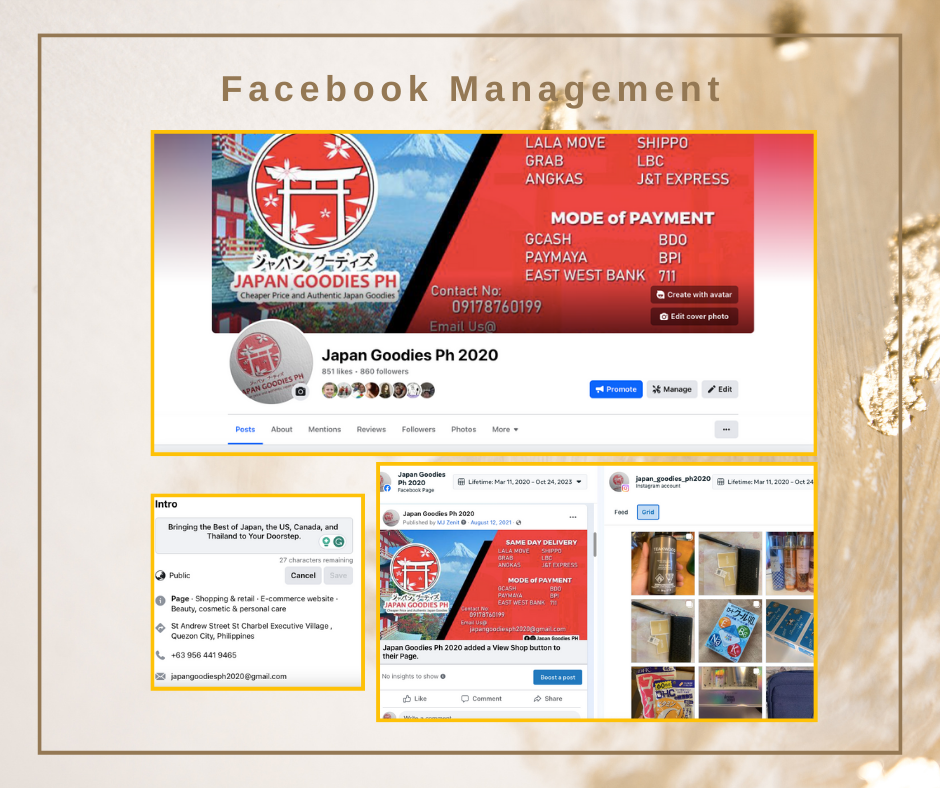
Task: Click the August 12, 2021 post date link
Action: 491,522
